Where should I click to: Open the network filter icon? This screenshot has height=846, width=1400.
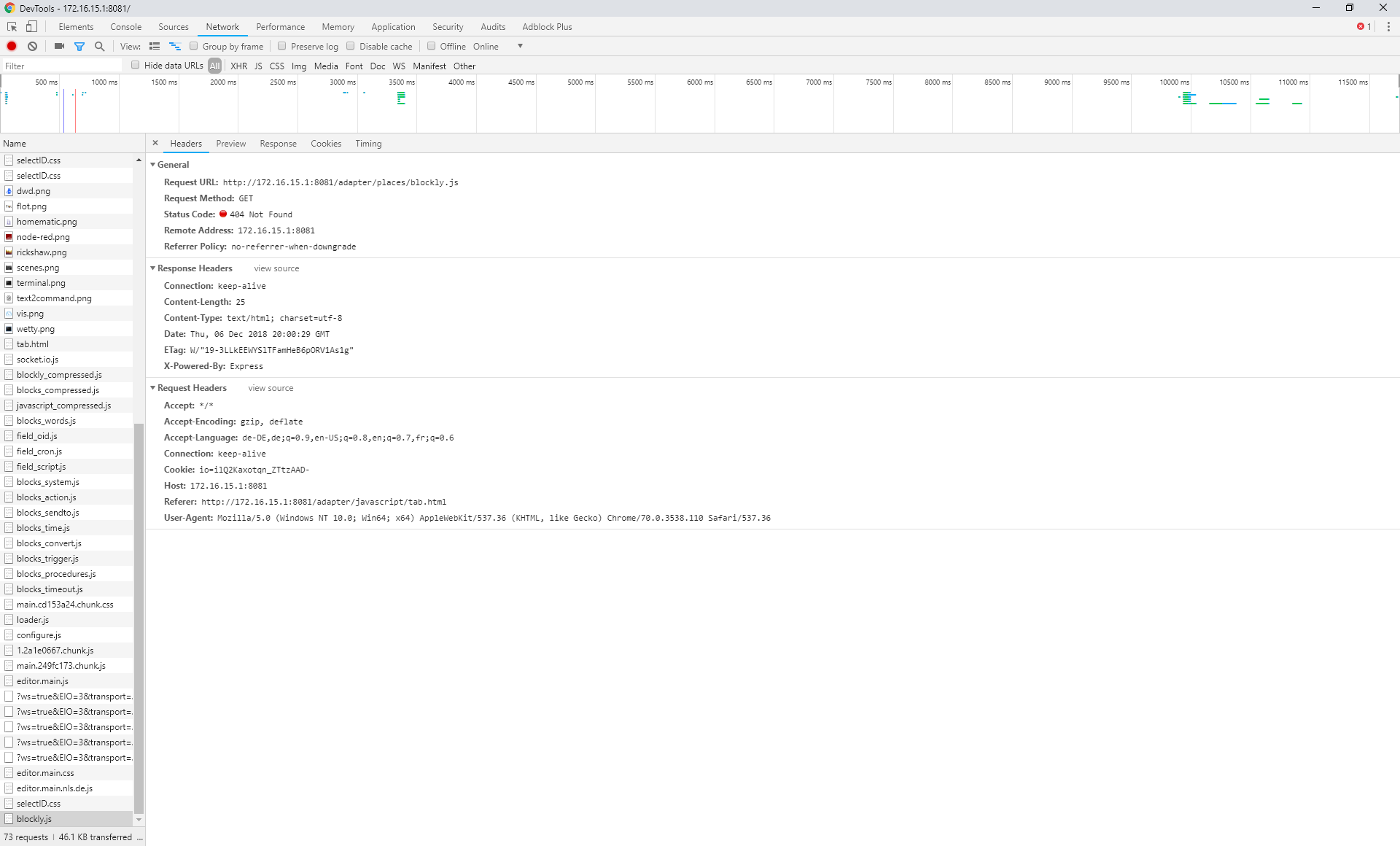79,46
